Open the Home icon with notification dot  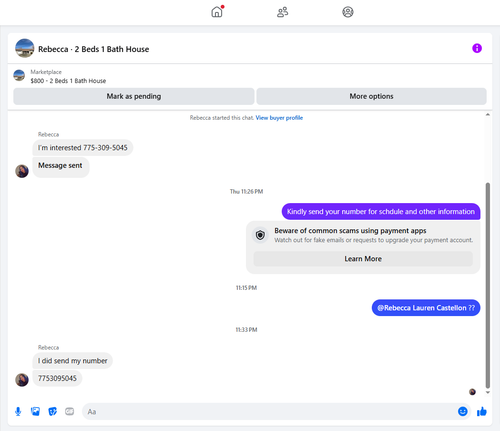pyautogui.click(x=217, y=12)
